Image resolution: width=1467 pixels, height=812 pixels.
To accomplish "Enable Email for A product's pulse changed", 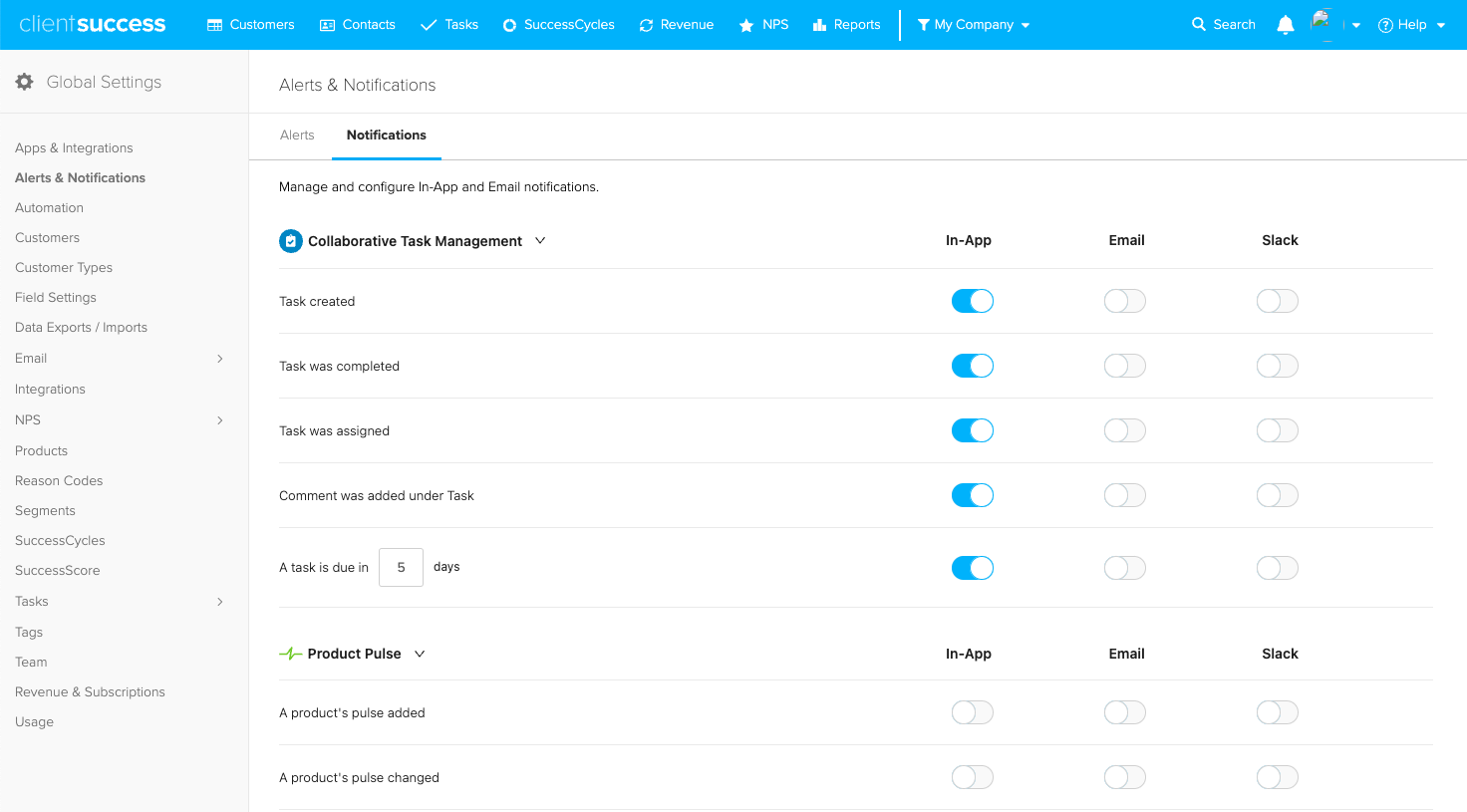I will [x=1125, y=777].
